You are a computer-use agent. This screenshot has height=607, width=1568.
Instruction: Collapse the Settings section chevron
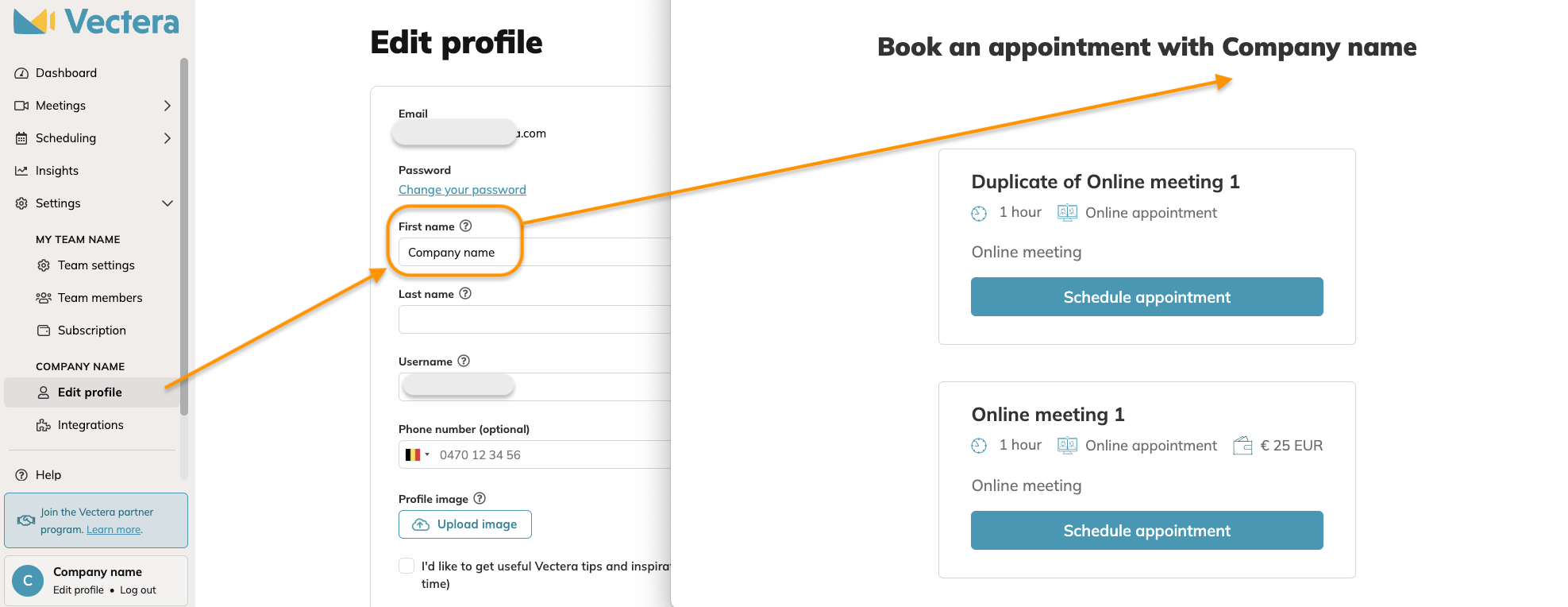tap(167, 203)
